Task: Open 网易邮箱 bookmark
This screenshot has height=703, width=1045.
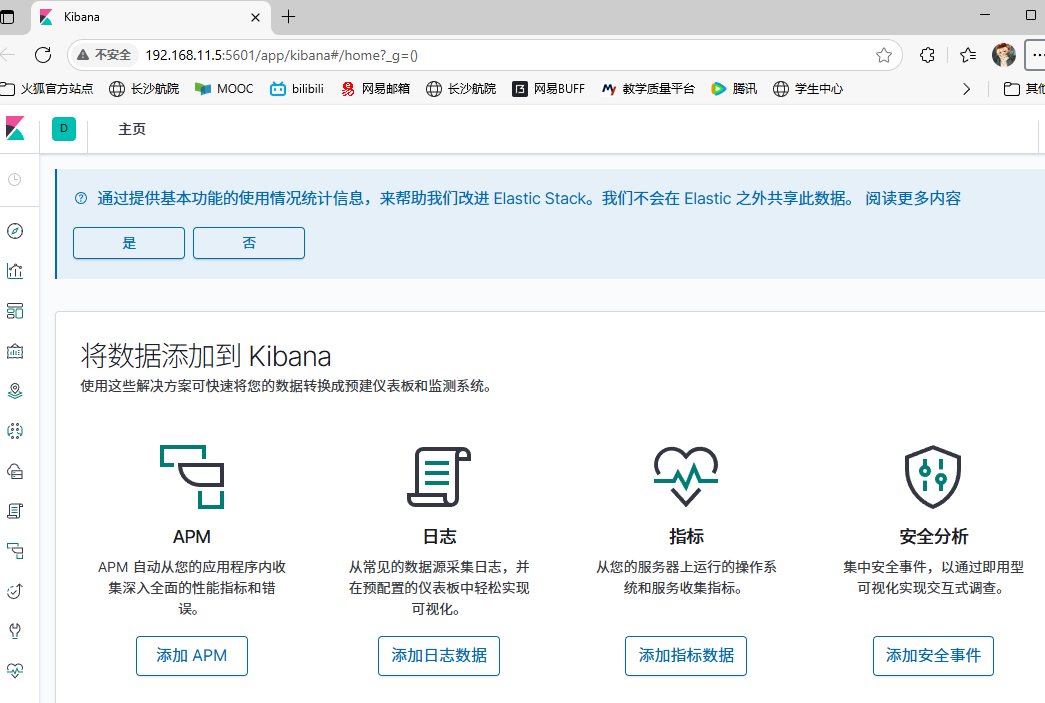Action: click(375, 89)
